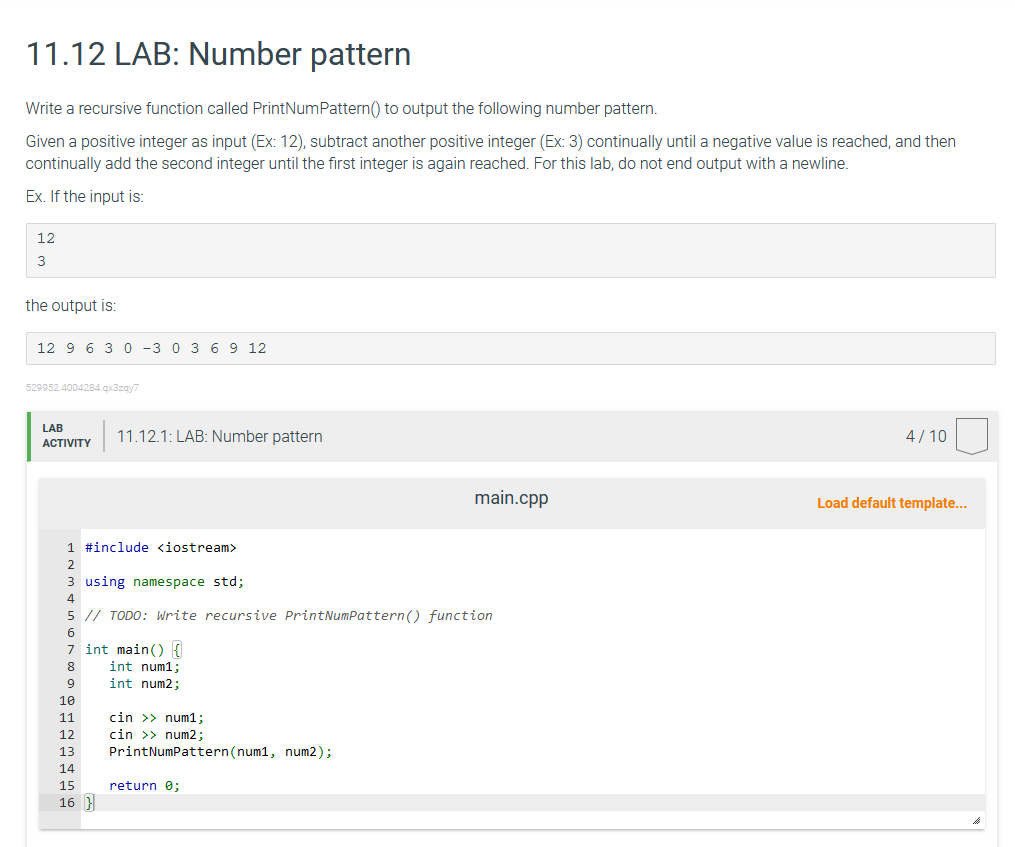This screenshot has height=847, width=1015.
Task: Click the bookmark flag icon beside 4 / 10
Action: click(x=971, y=436)
